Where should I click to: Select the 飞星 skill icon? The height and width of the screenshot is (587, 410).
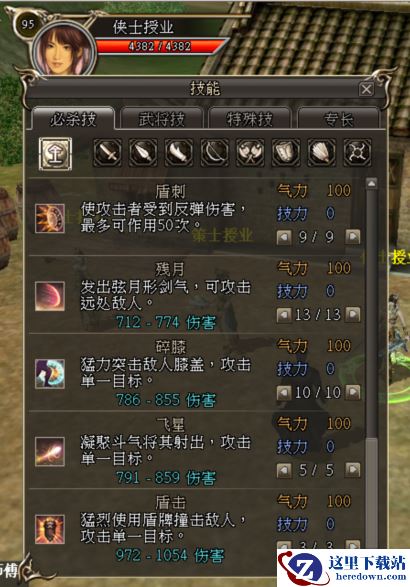click(50, 451)
